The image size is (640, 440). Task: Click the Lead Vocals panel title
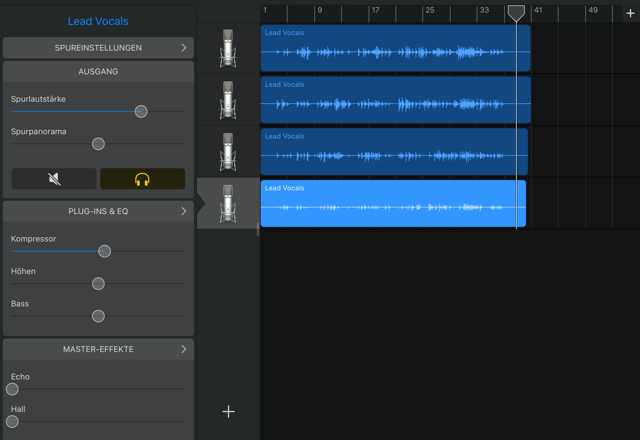[x=98, y=21]
